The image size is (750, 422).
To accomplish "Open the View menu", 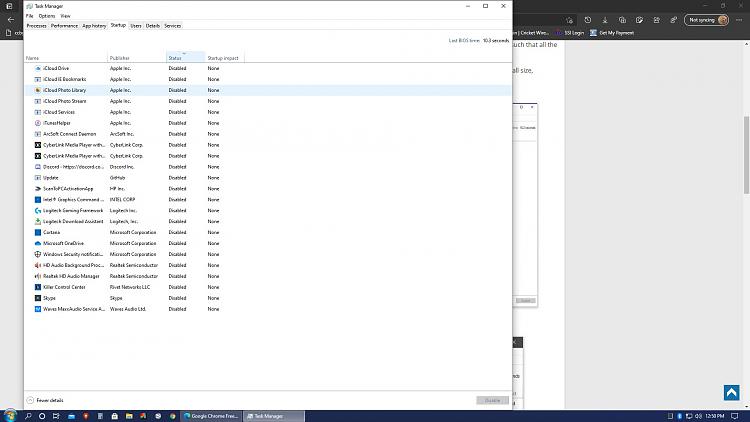I will click(66, 16).
